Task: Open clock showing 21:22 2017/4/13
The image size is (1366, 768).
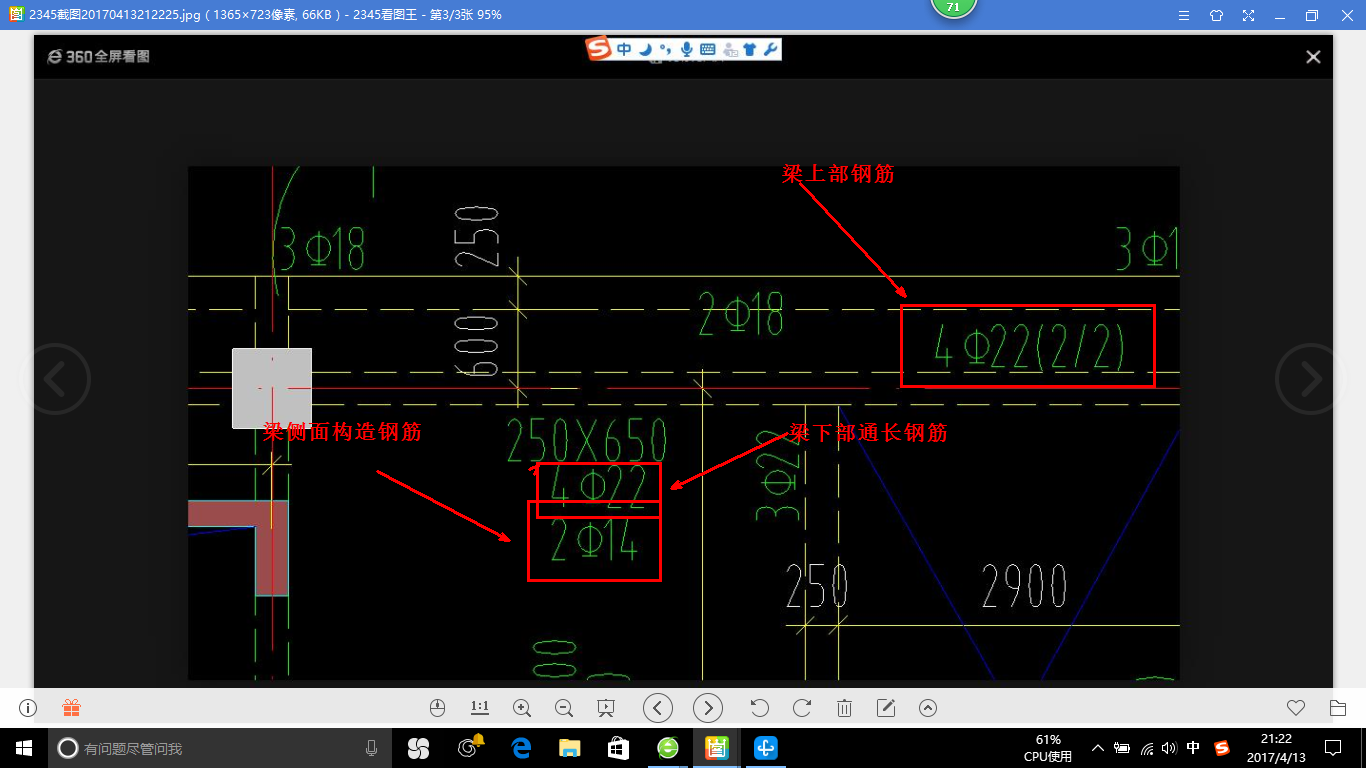Action: coord(1276,748)
